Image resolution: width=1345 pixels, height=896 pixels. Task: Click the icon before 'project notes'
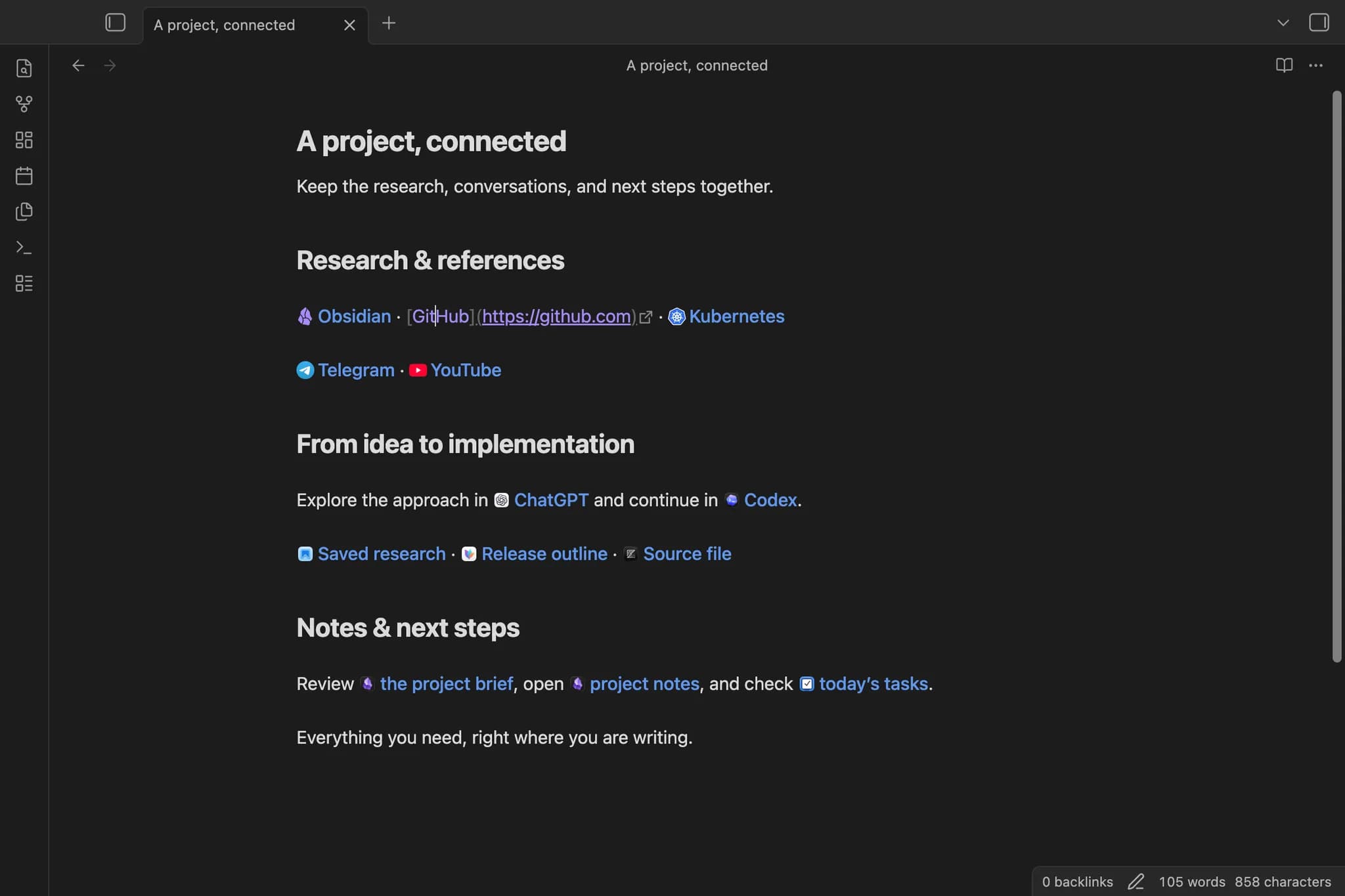(577, 684)
